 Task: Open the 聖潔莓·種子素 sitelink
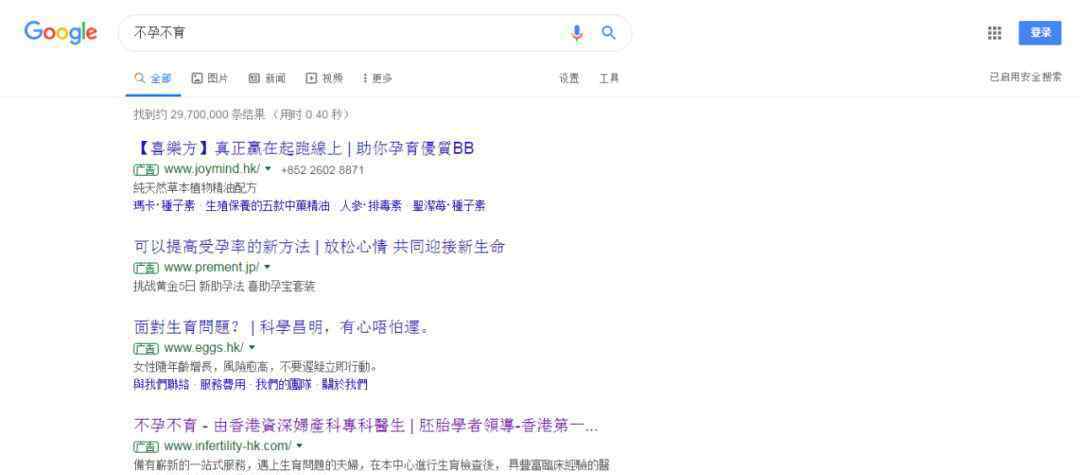[449, 206]
